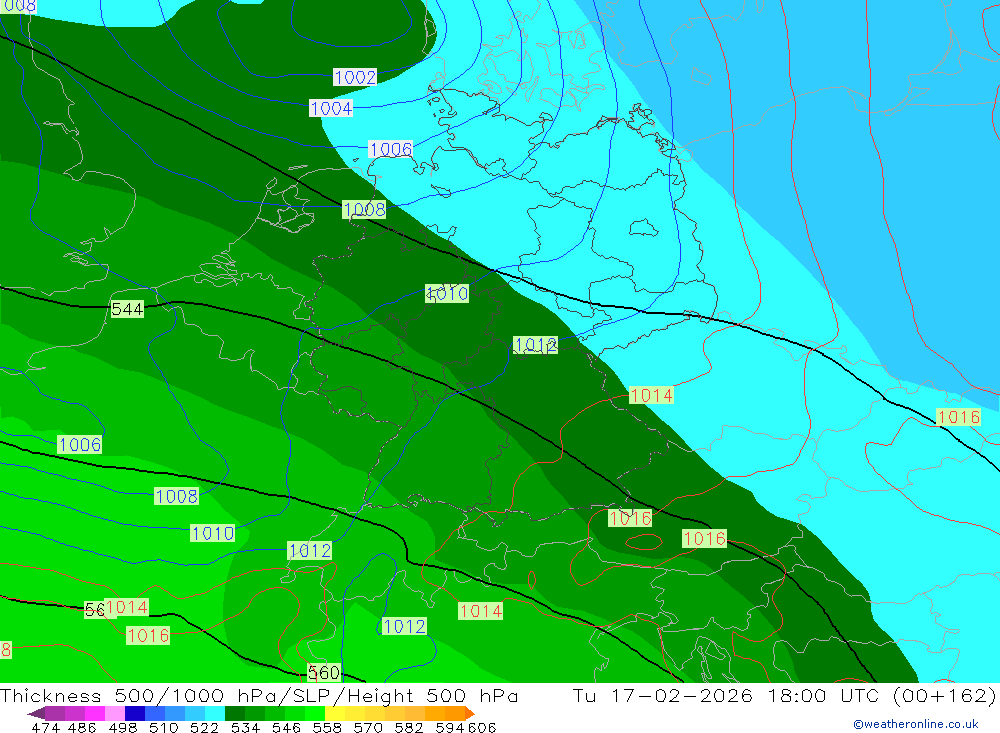Viewport: 1000px width, 733px height.
Task: Click the blue 1010 label on dark green
Action: (447, 293)
